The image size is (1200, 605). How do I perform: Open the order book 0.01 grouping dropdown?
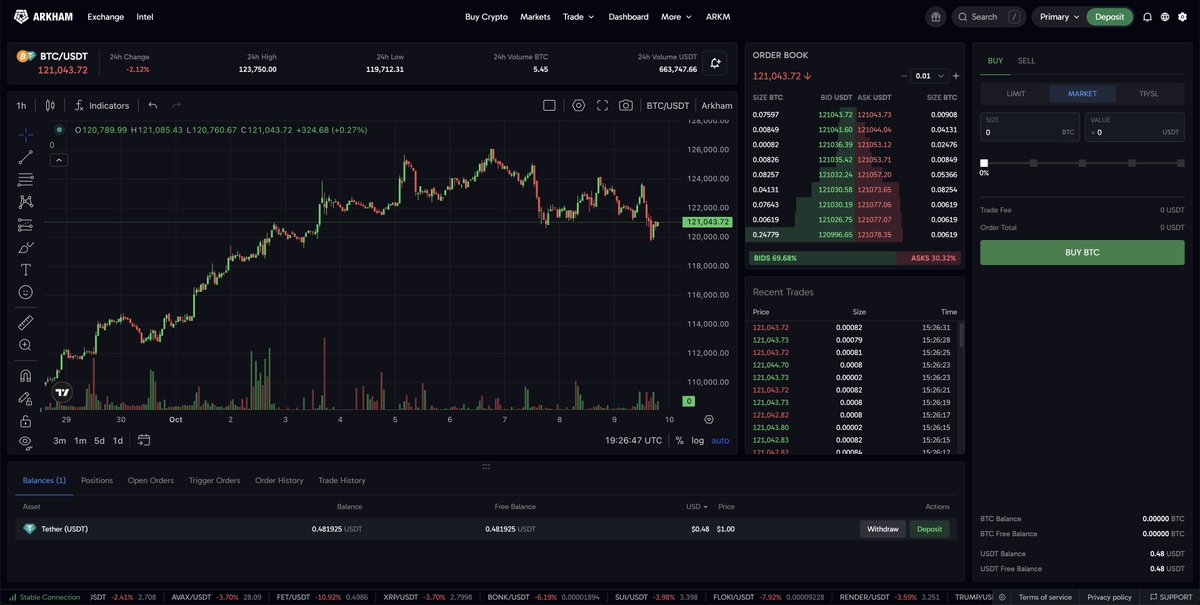pos(927,76)
